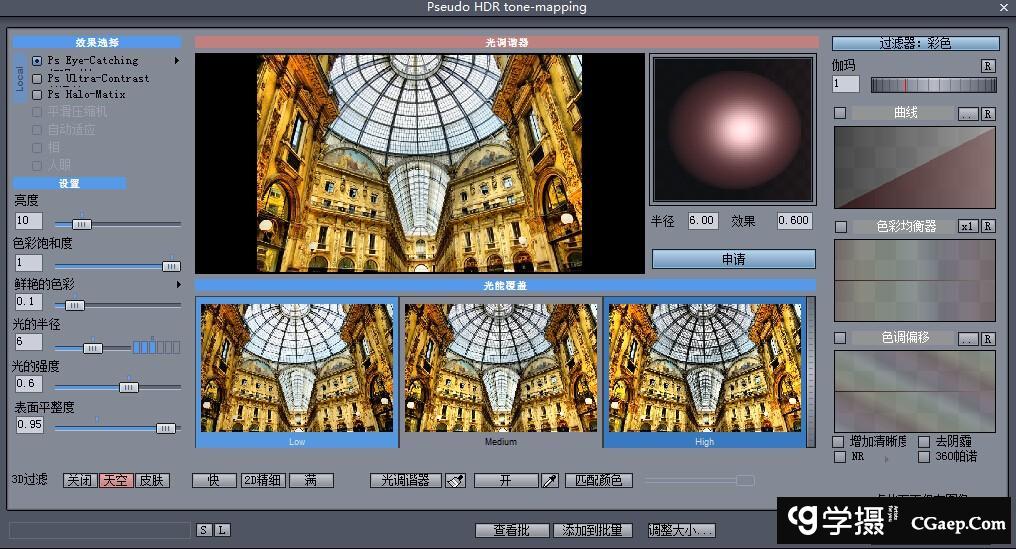Switch to the vertical Local tab

[x=19, y=78]
